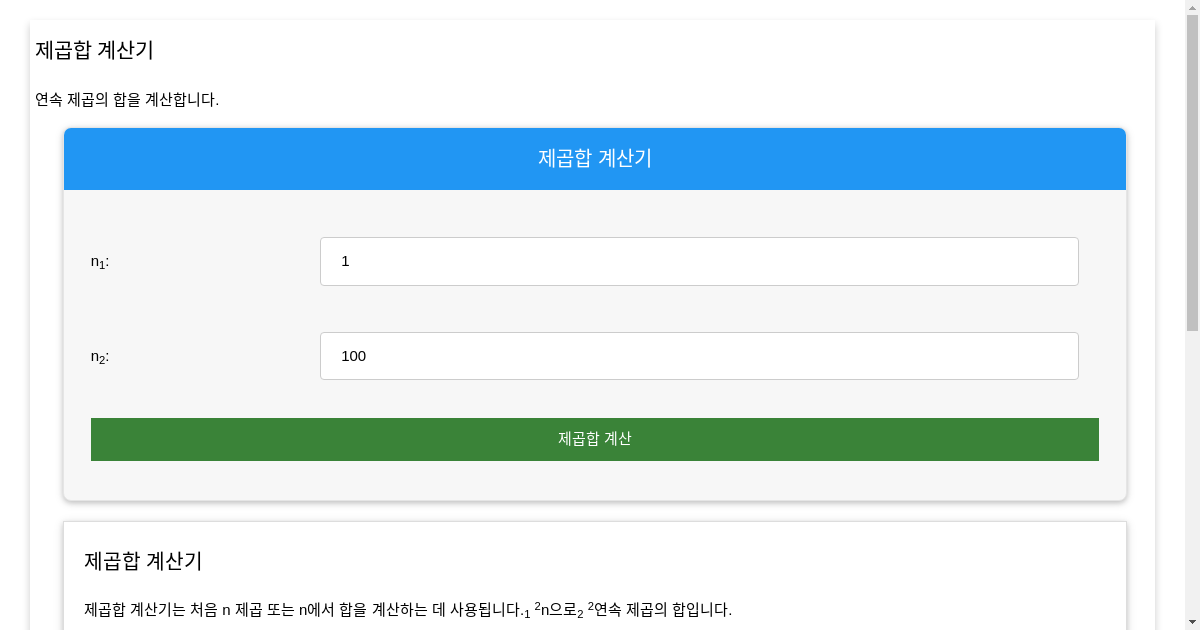Click the n₁ input field containing 1
The width and height of the screenshot is (1200, 630).
(x=699, y=261)
